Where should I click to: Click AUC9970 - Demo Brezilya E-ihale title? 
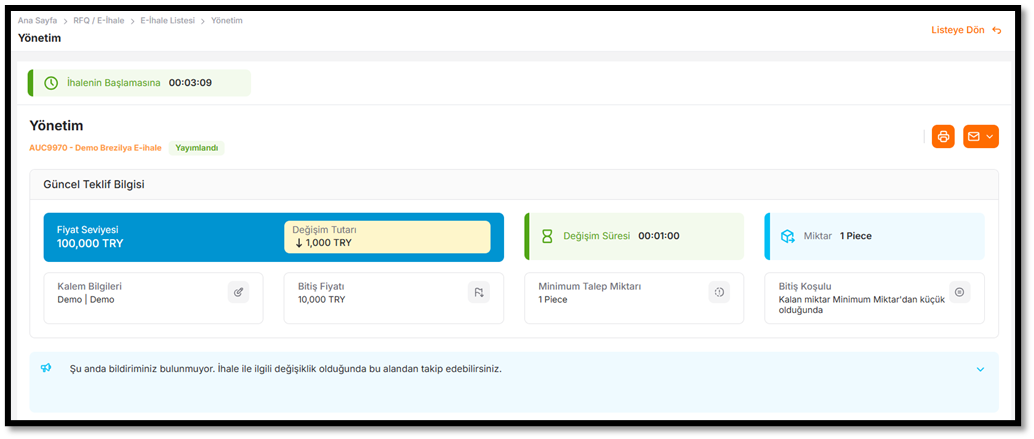[95, 148]
